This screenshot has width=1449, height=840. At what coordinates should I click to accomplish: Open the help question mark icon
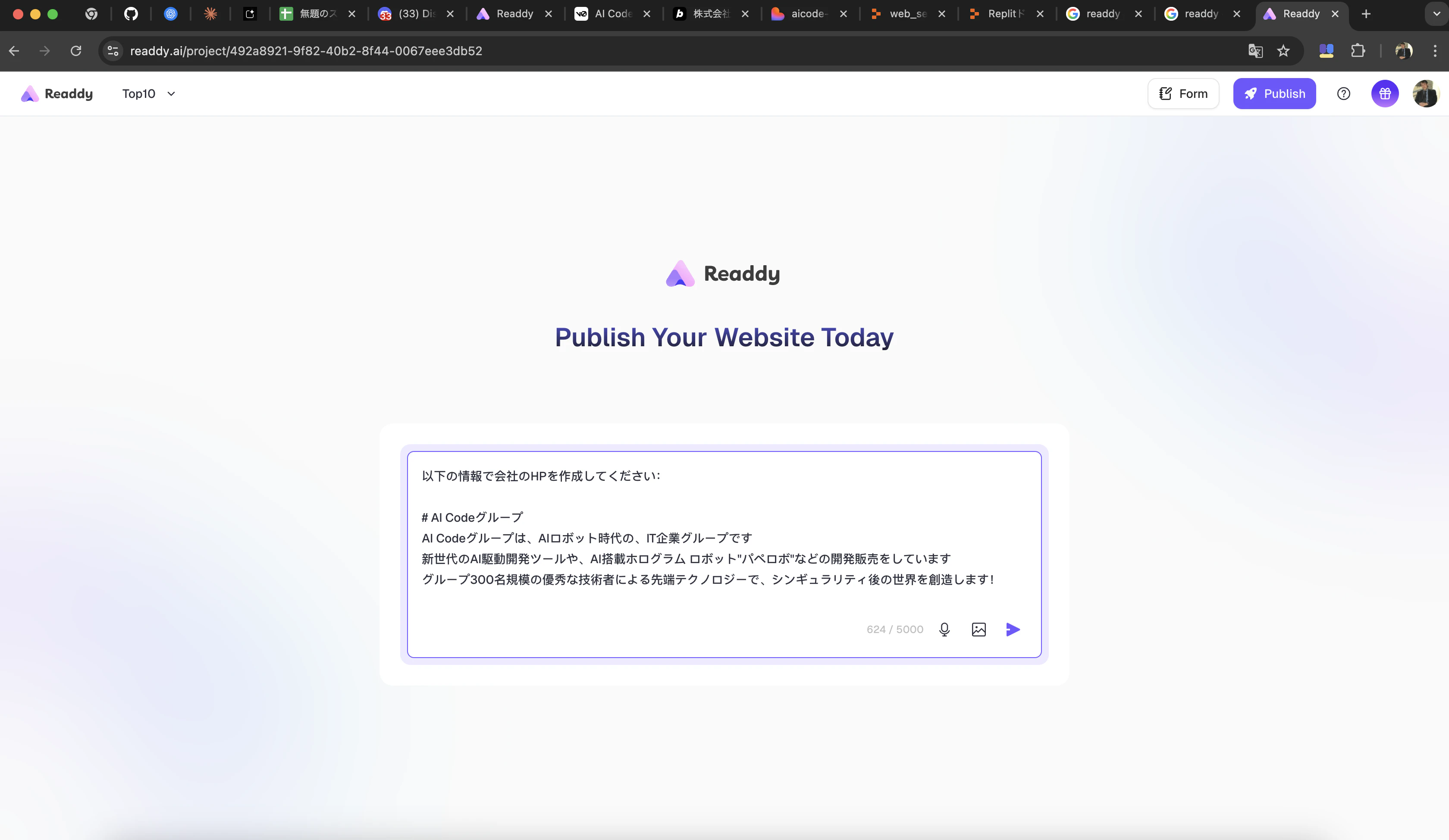tap(1344, 94)
